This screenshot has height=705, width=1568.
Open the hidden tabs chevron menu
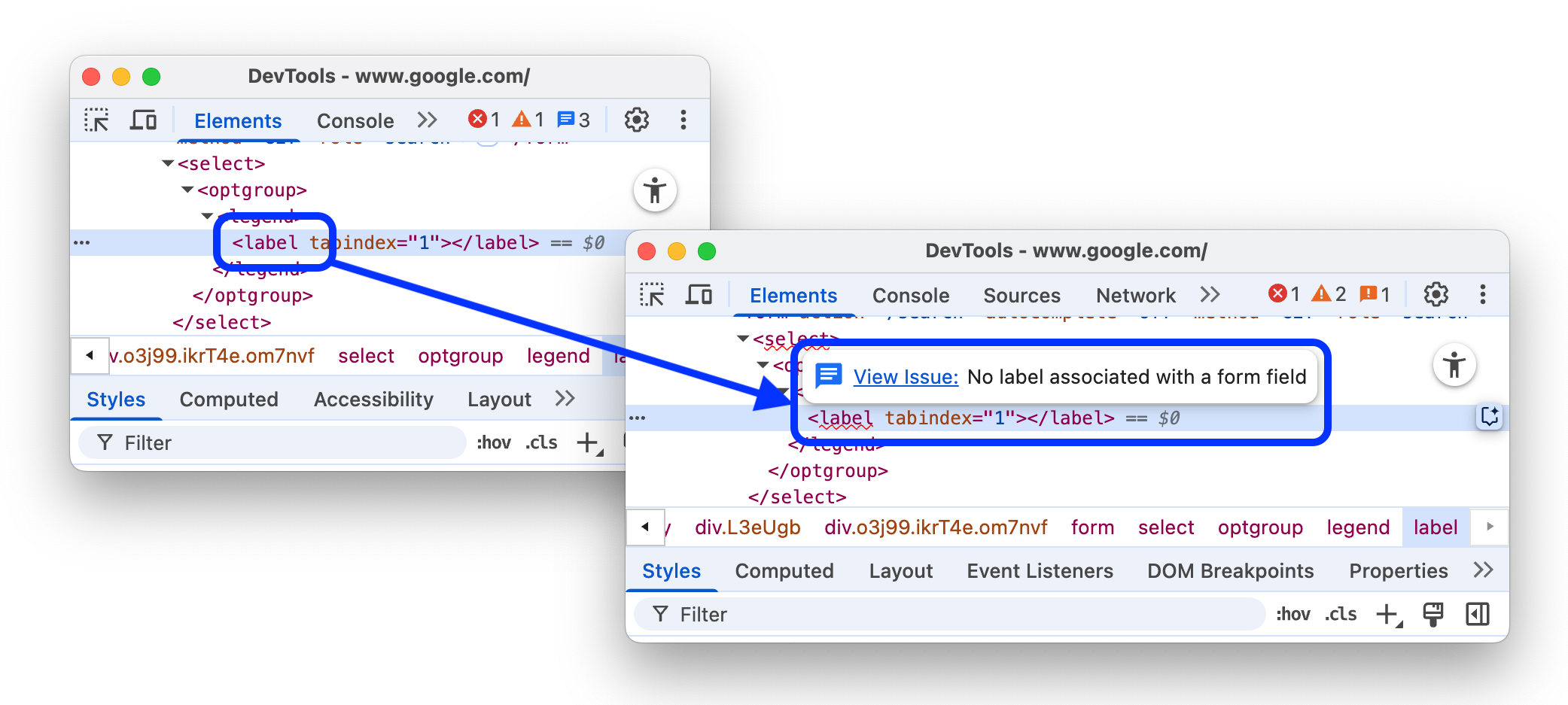click(x=1210, y=295)
